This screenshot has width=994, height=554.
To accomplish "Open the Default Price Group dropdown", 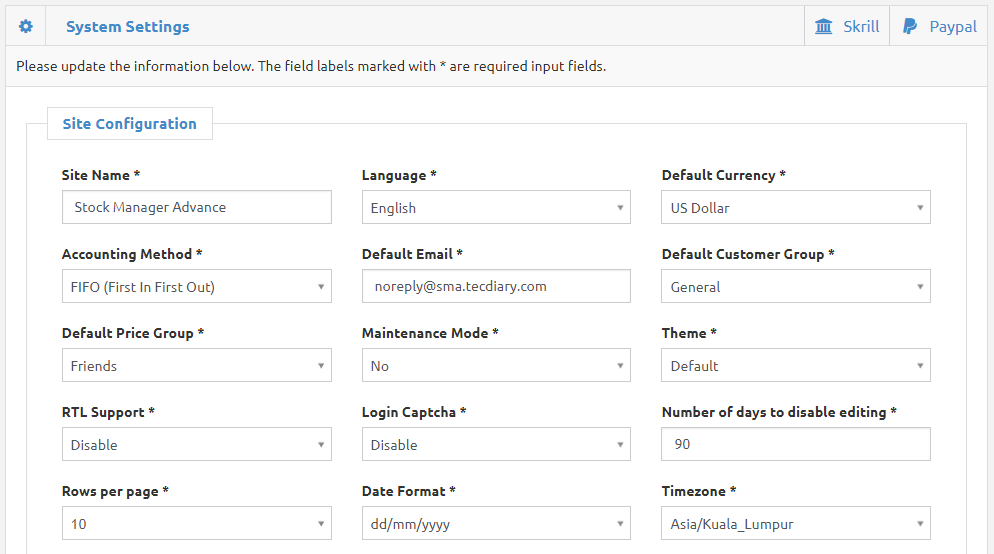I will point(197,365).
